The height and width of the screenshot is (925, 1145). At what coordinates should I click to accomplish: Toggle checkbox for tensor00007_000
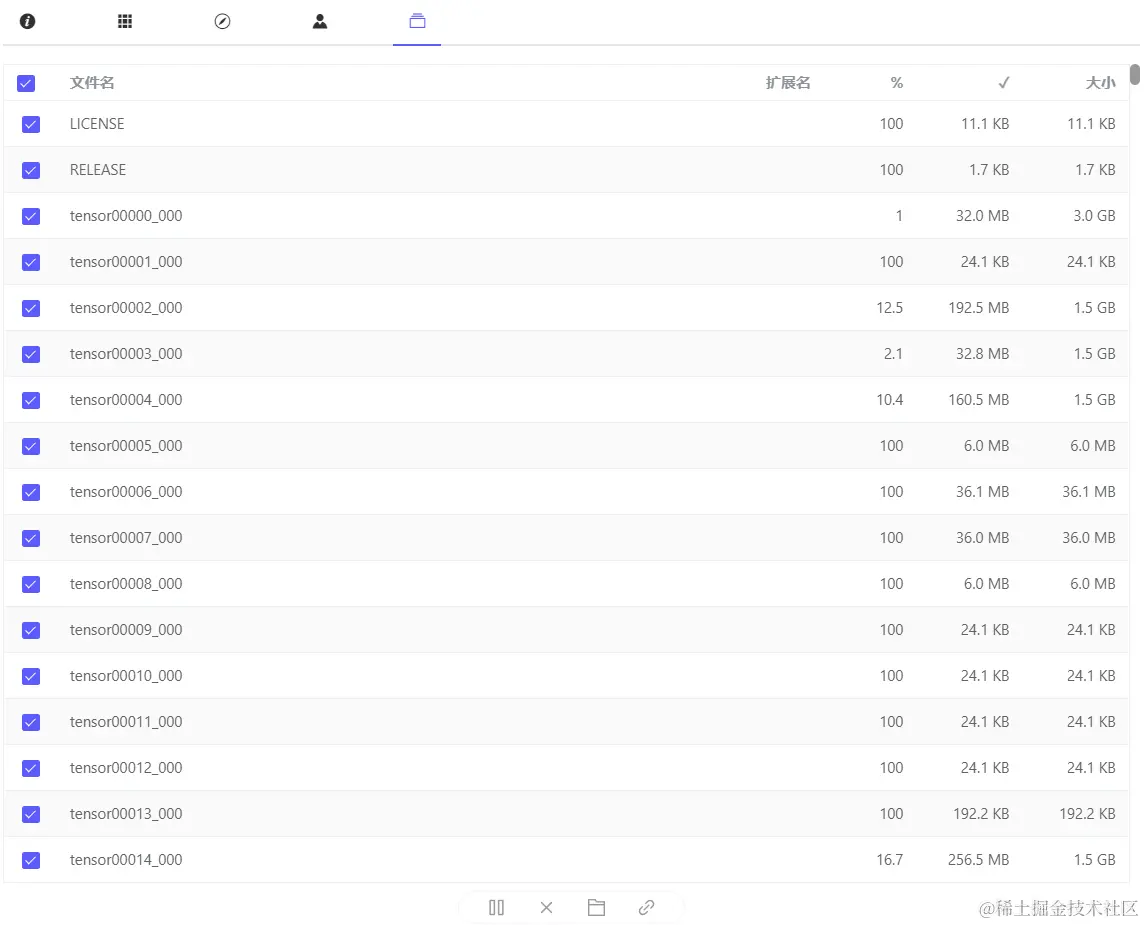(x=31, y=538)
